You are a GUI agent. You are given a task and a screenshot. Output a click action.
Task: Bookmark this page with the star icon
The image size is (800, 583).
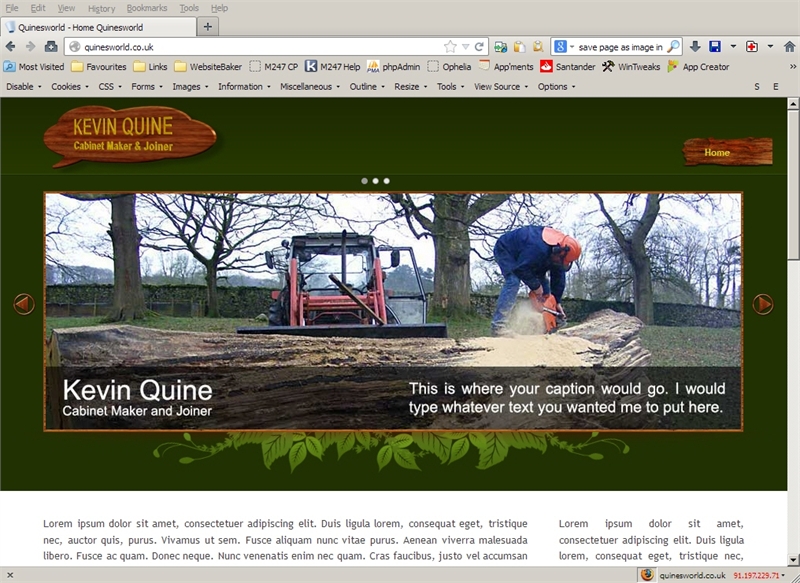pos(451,47)
